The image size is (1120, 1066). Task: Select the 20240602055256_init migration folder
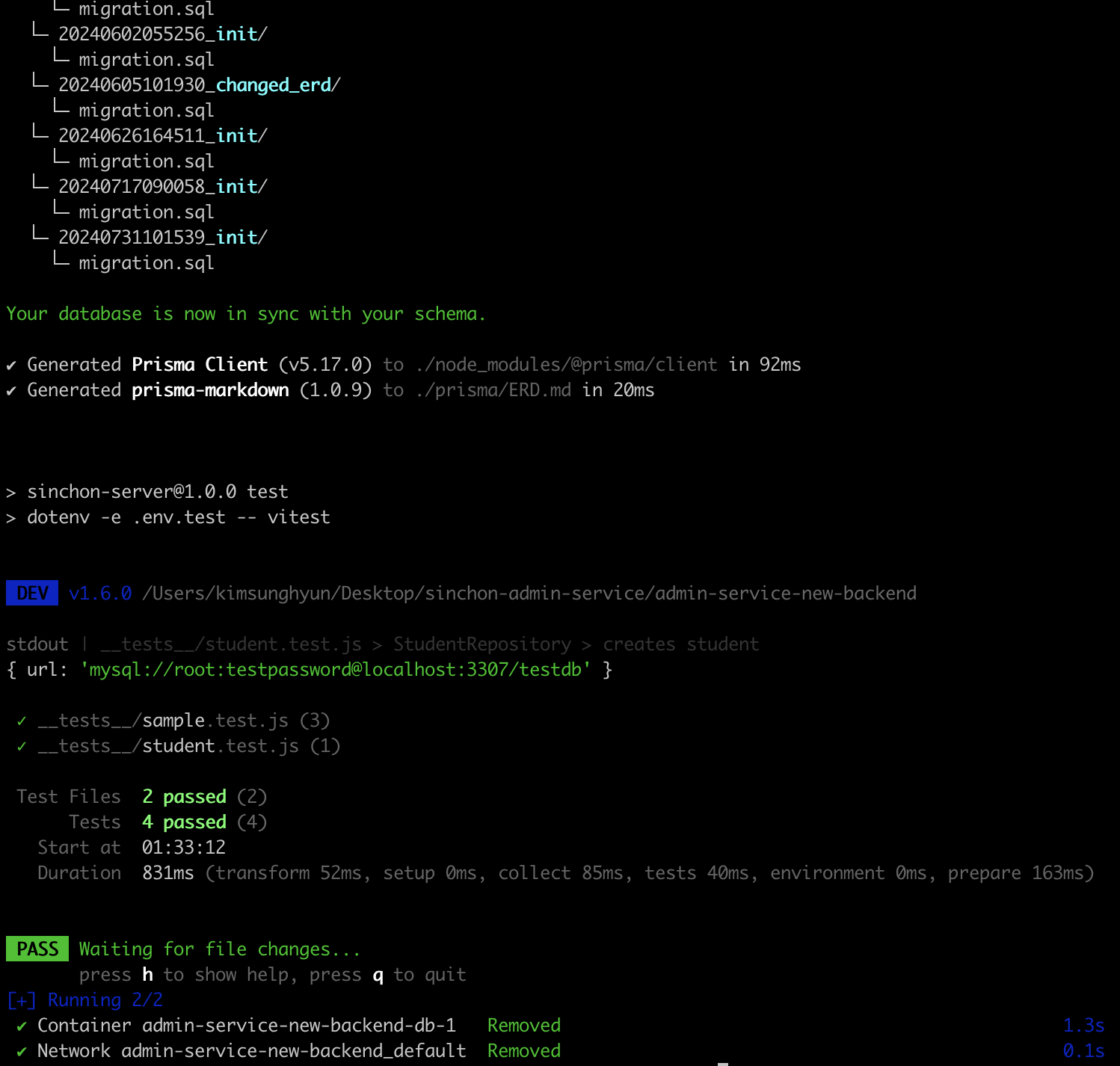162,34
